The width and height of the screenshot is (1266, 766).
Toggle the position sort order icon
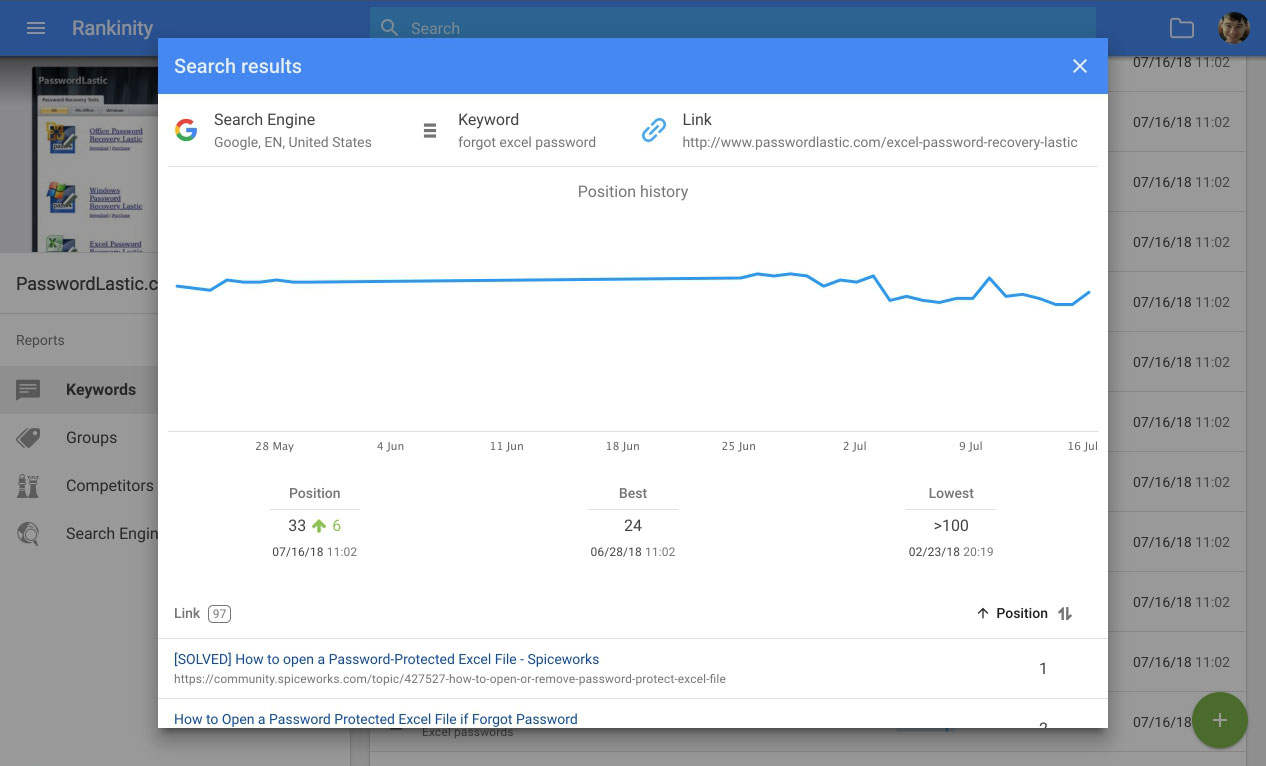pos(1065,613)
